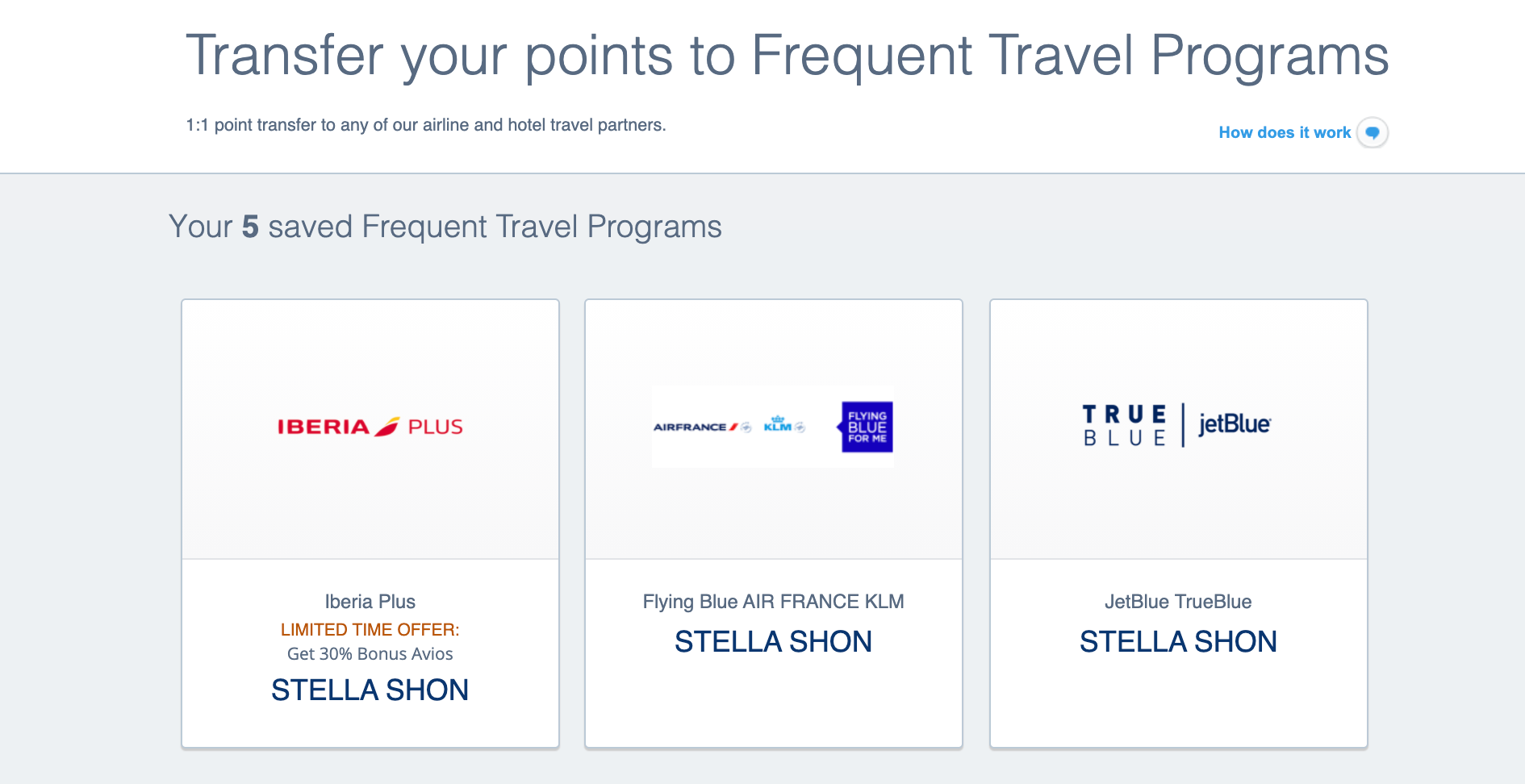Viewport: 1525px width, 784px height.
Task: Click the LIMITED TIME OFFER text
Action: coord(370,630)
